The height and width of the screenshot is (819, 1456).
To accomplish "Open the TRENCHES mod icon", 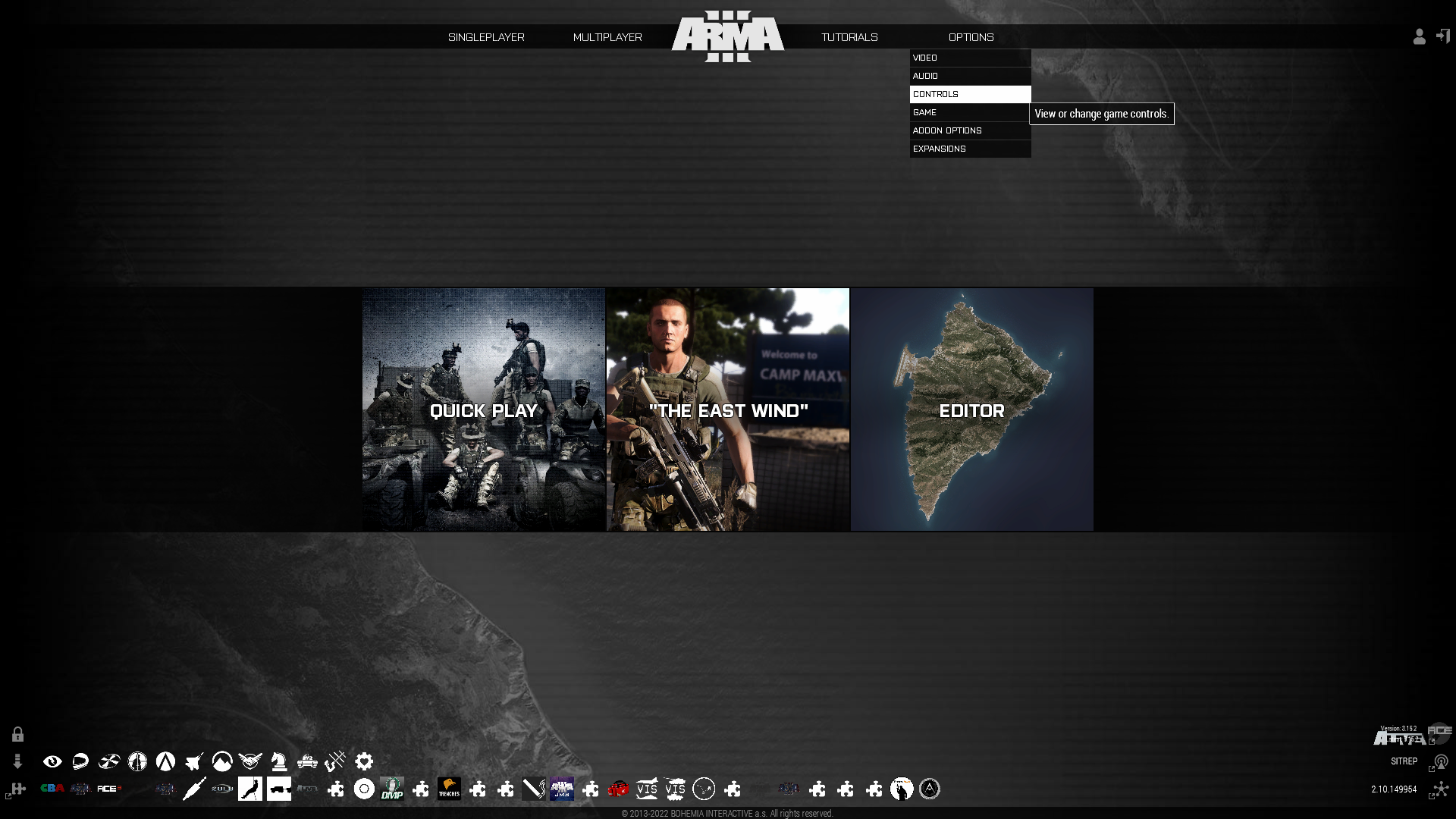I will pos(449,790).
